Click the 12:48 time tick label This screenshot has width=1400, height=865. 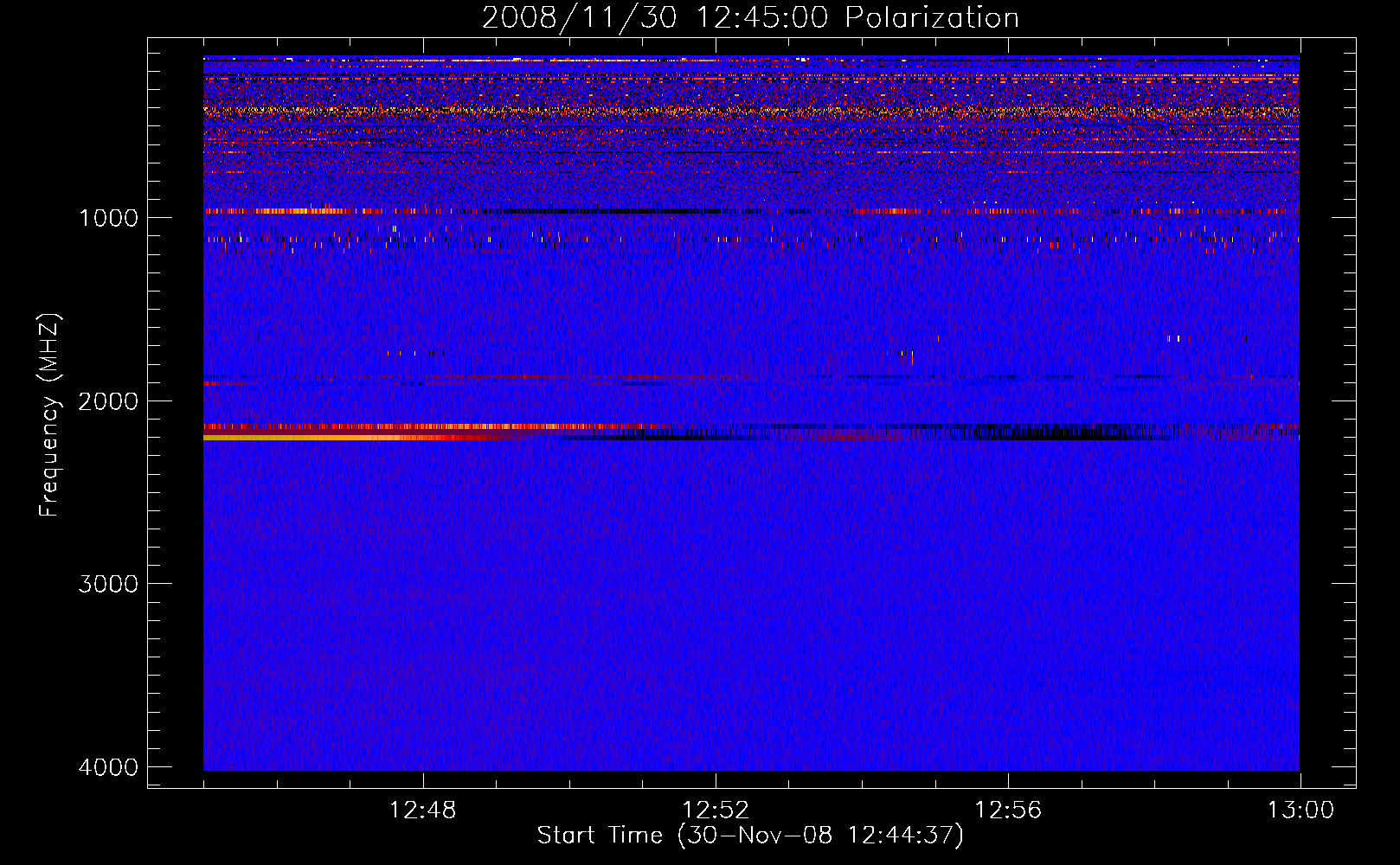[x=423, y=811]
